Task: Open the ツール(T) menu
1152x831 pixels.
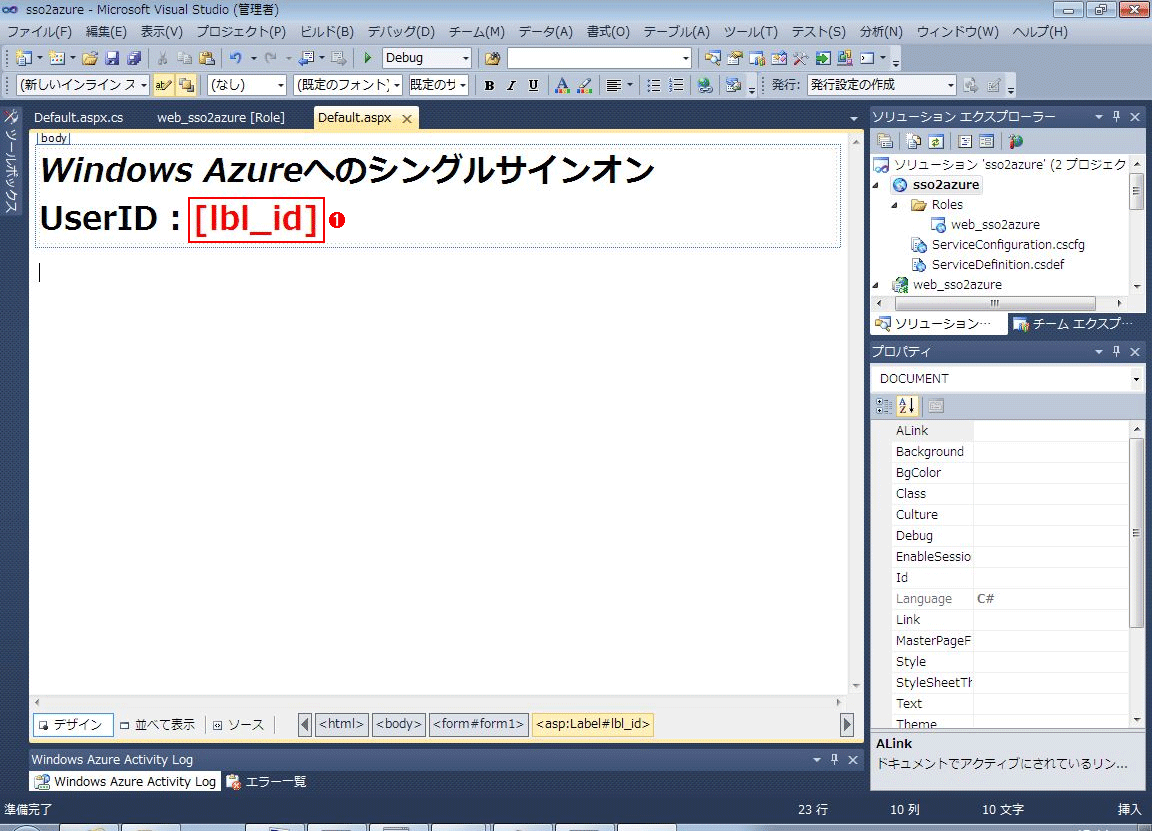Action: point(750,32)
